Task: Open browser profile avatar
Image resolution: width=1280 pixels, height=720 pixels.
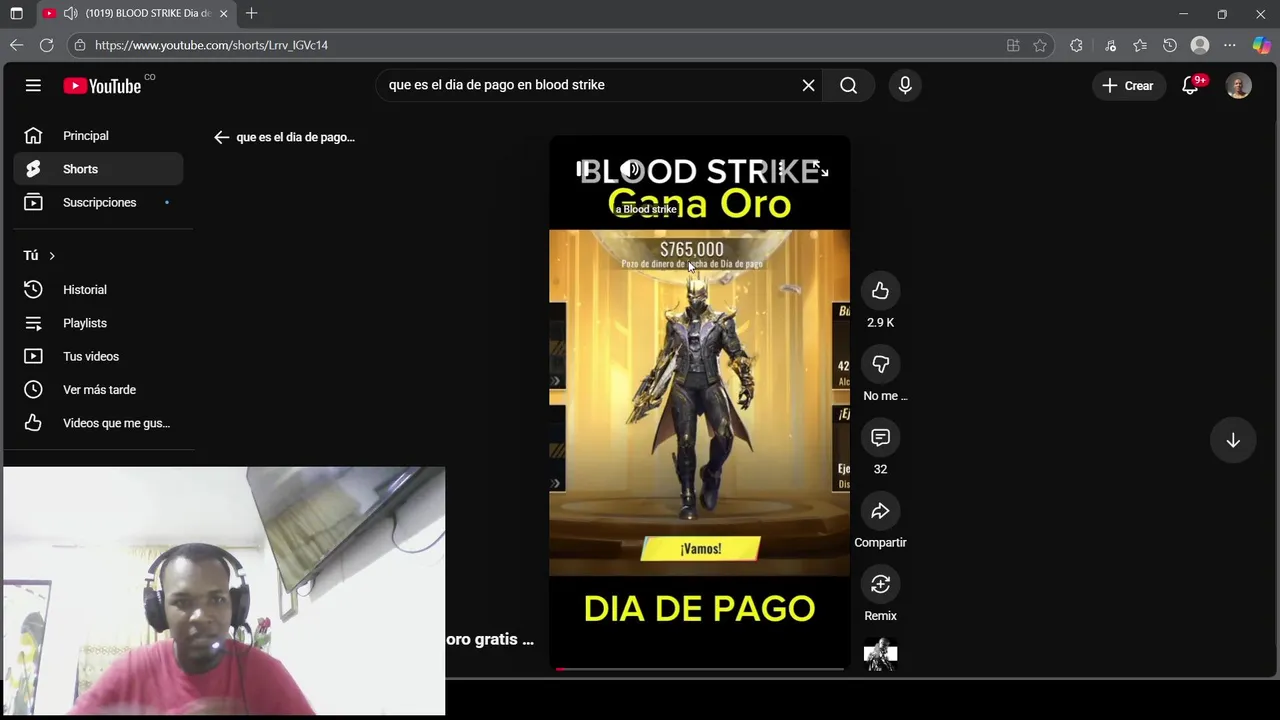Action: click(1200, 45)
